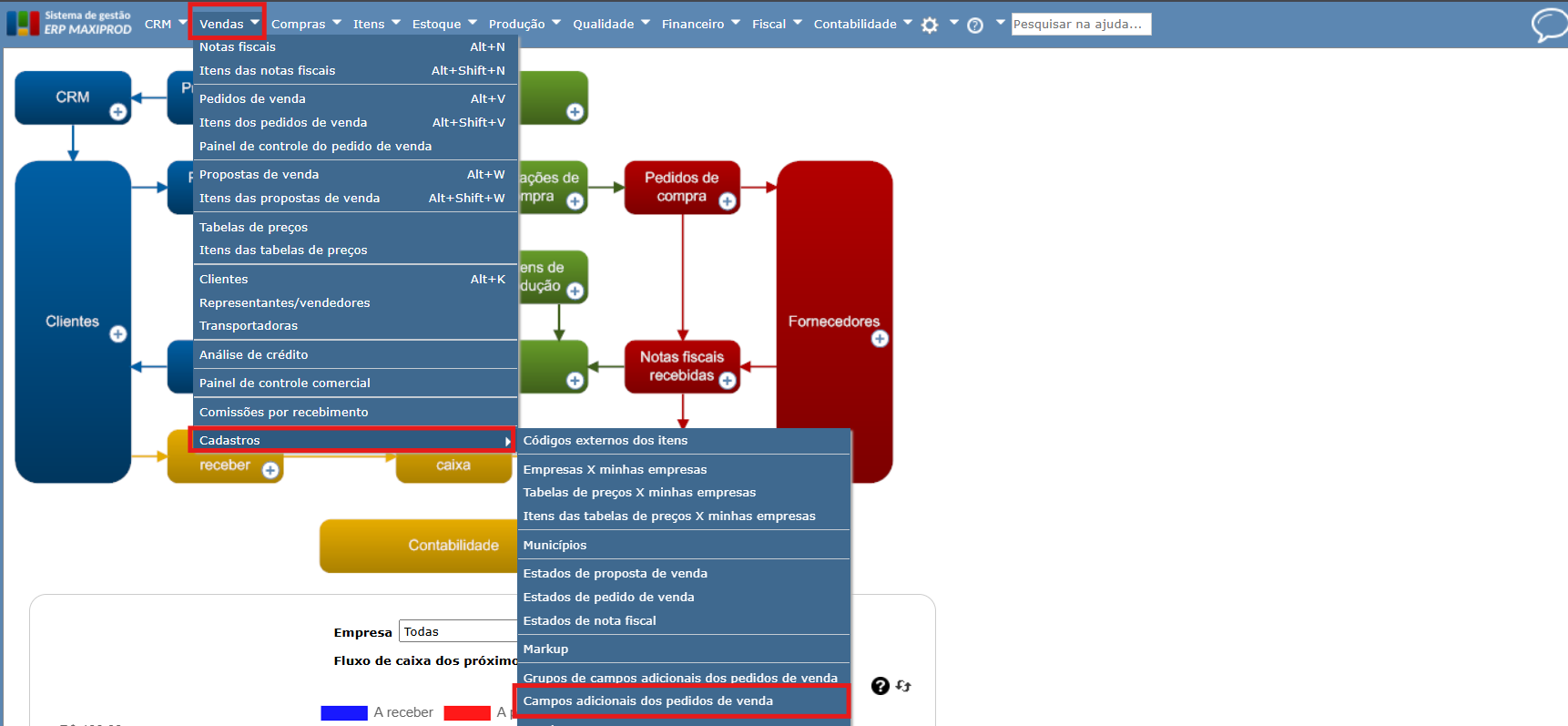Click the plus icon on Clientes block
This screenshot has width=1568, height=726.
coord(118,334)
